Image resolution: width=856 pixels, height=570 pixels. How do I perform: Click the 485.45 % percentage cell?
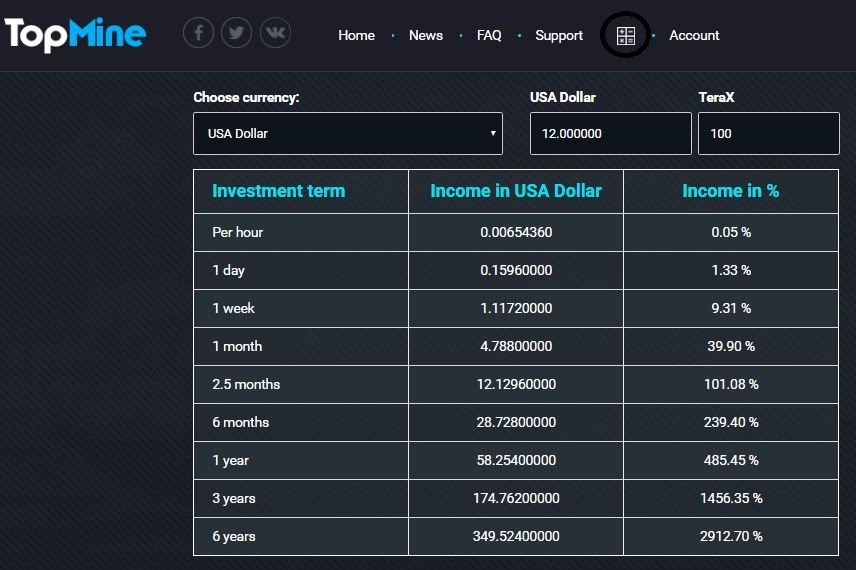[x=731, y=460]
